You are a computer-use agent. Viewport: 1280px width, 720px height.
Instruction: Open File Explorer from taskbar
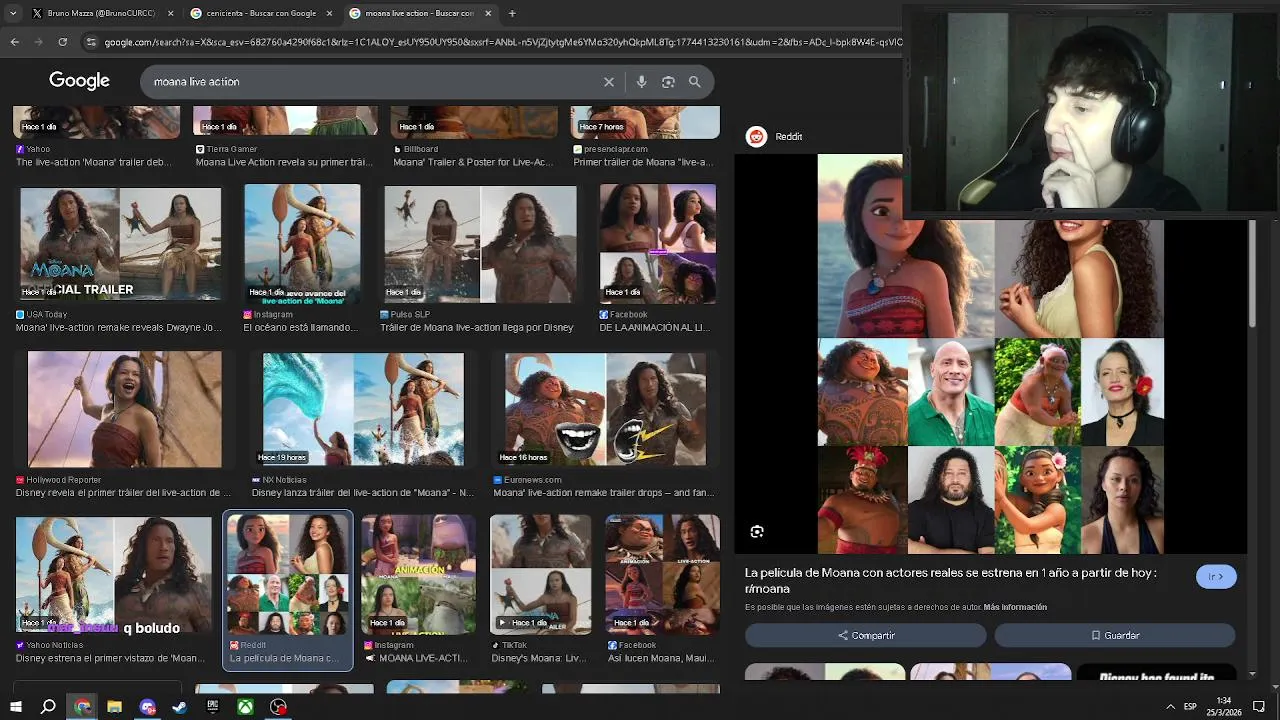tap(114, 707)
